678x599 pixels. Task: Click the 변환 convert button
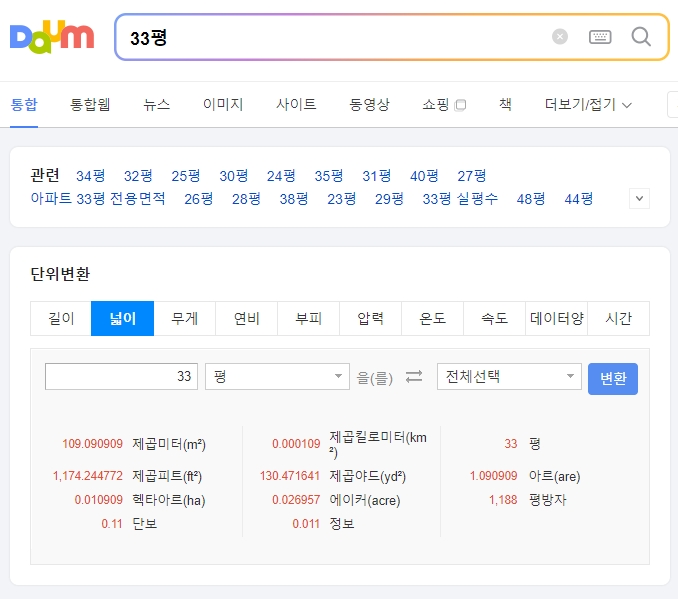click(x=613, y=378)
